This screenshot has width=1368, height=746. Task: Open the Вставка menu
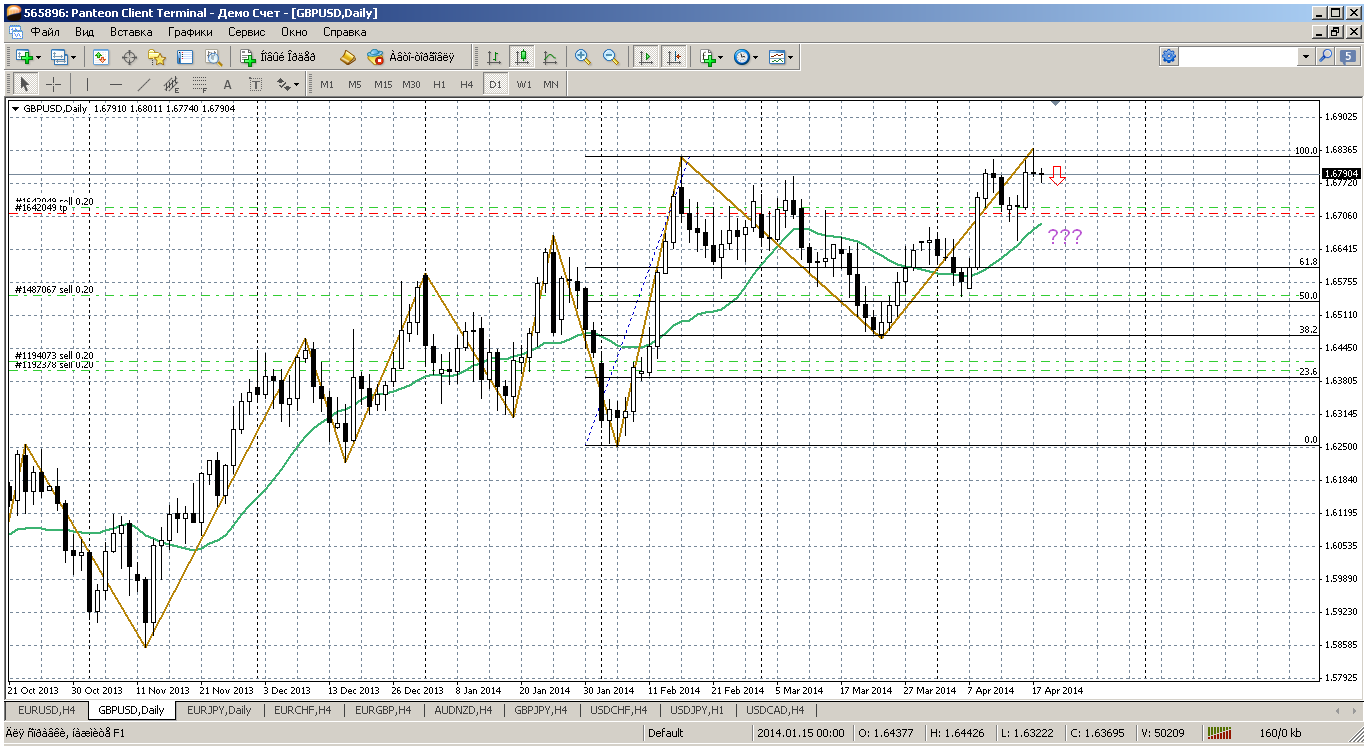[131, 32]
